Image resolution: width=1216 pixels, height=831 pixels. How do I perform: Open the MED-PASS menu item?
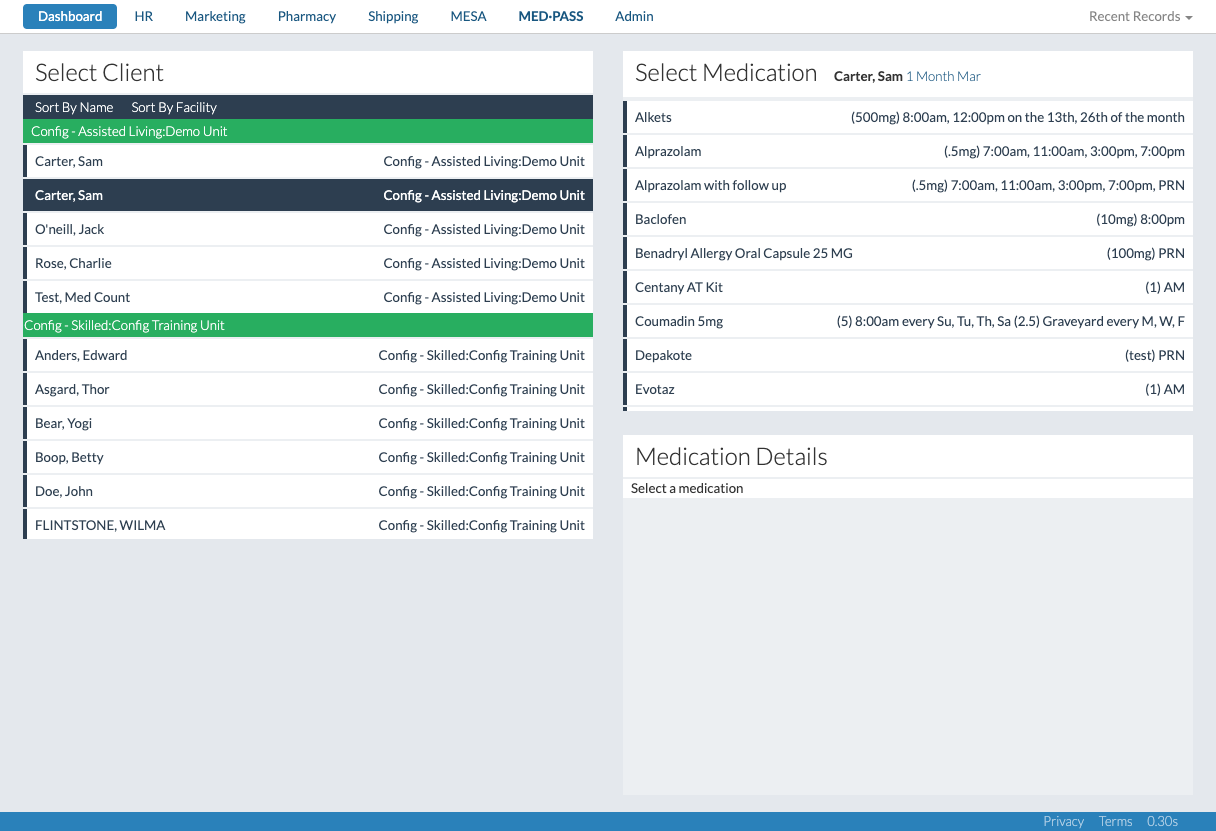coord(551,16)
